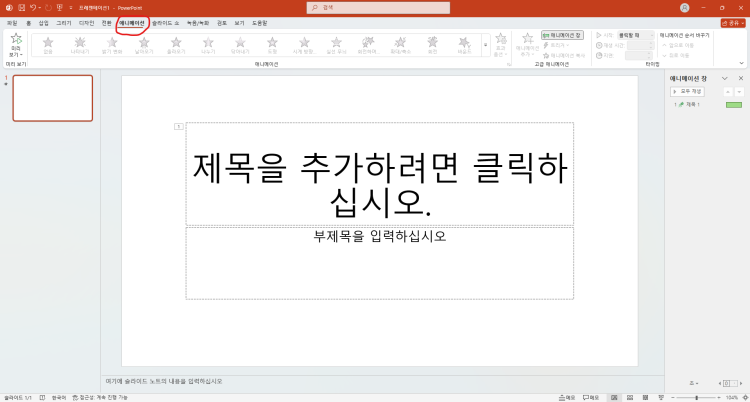The height and width of the screenshot is (402, 750).
Task: Select the 밝기 변화 (Fade) animation effect
Action: point(112,45)
